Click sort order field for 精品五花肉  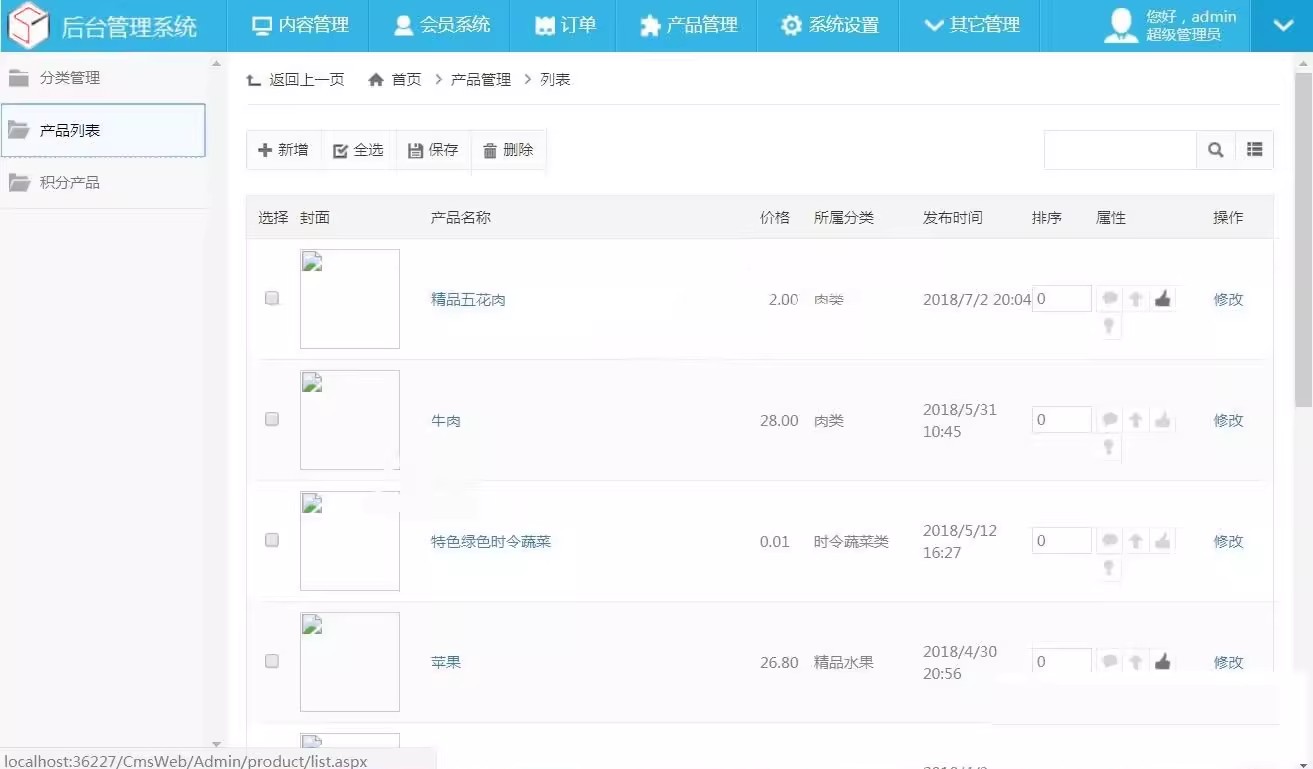[1062, 298]
